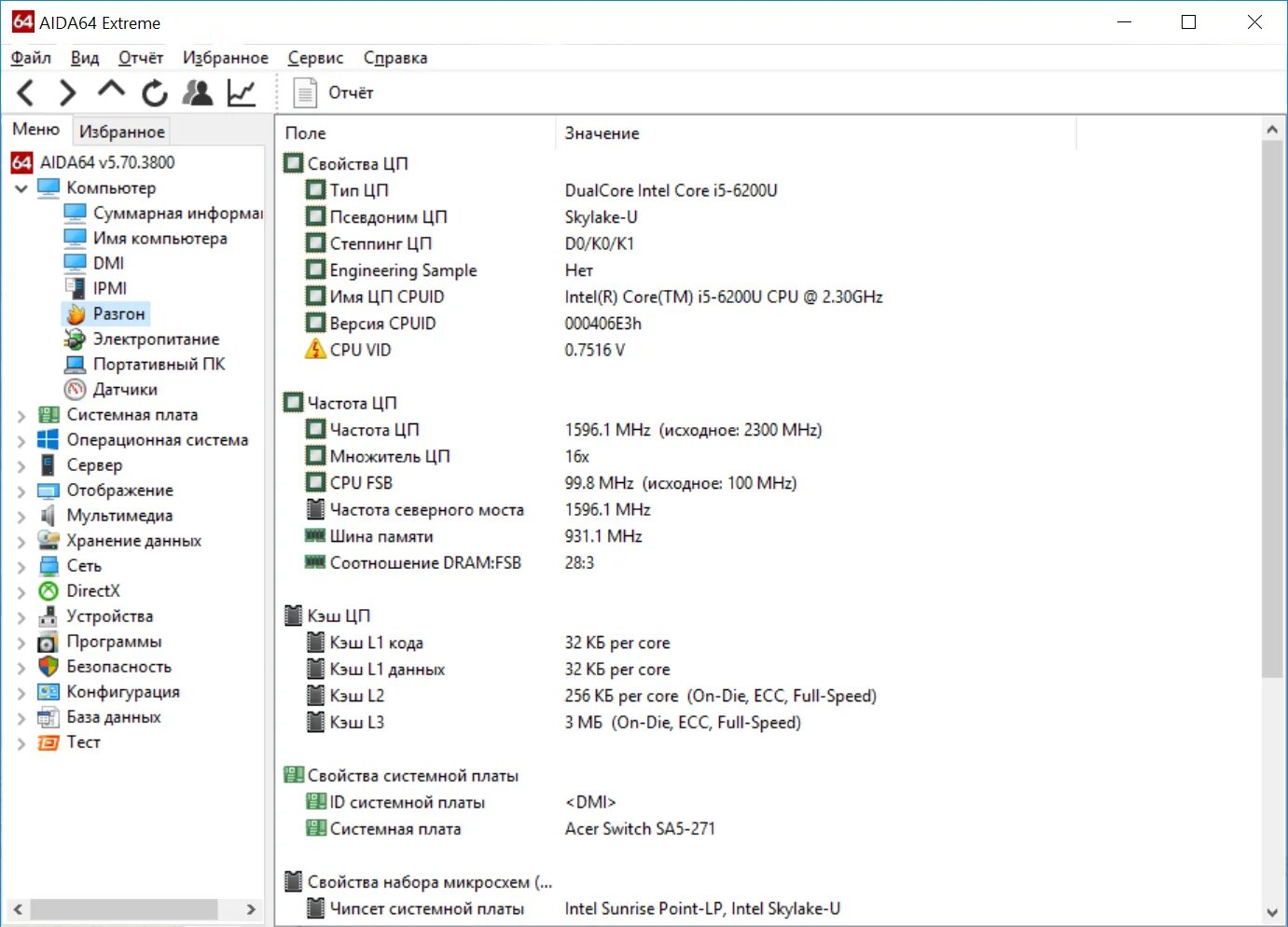Image resolution: width=1288 pixels, height=927 pixels.
Task: Open the Сервис menu
Action: pyautogui.click(x=315, y=58)
